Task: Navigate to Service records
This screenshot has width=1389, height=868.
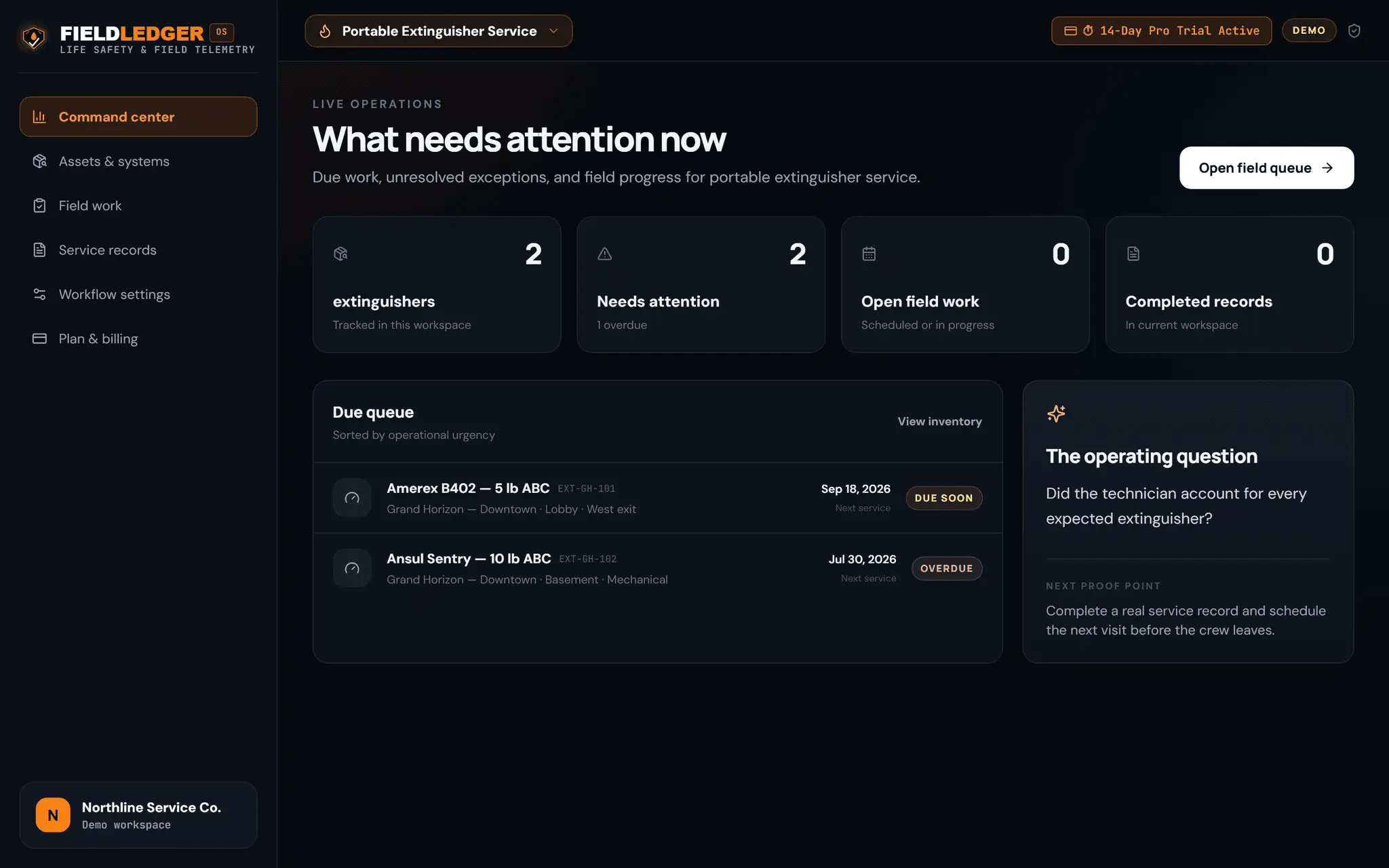Action: coord(138,250)
